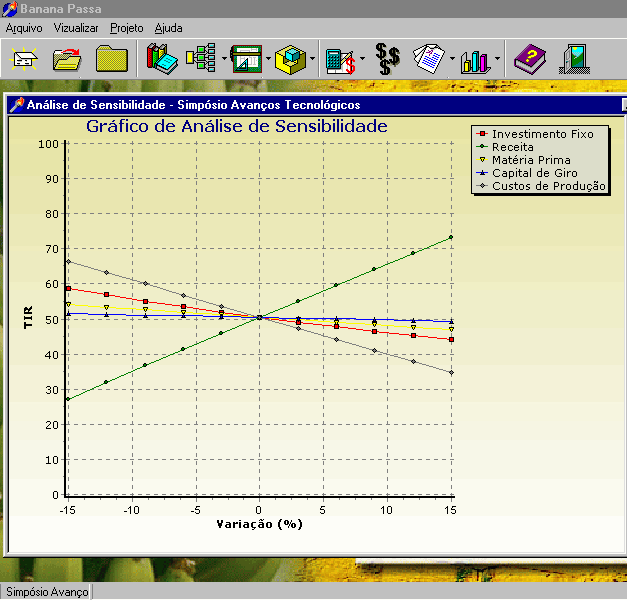The height and width of the screenshot is (600, 627).
Task: Open a project with the open-folder icon
Action: tap(67, 60)
